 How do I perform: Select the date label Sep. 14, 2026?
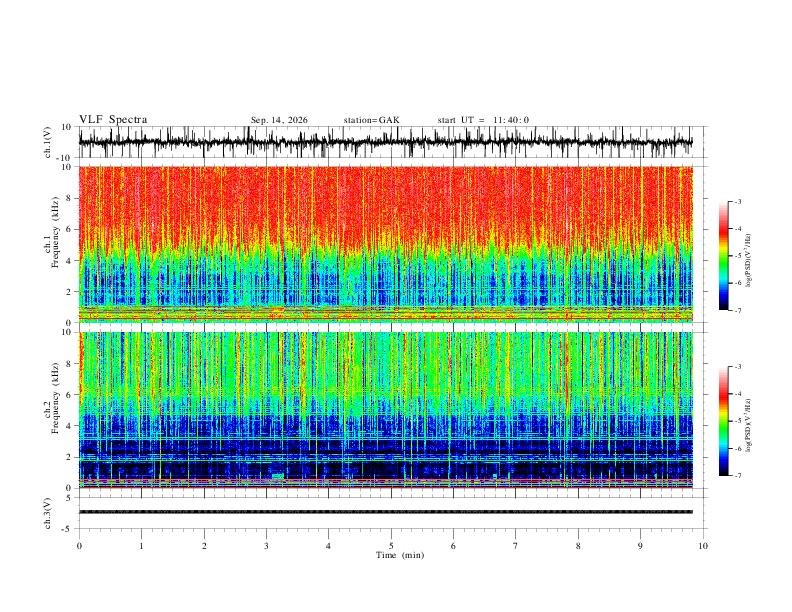[x=279, y=120]
